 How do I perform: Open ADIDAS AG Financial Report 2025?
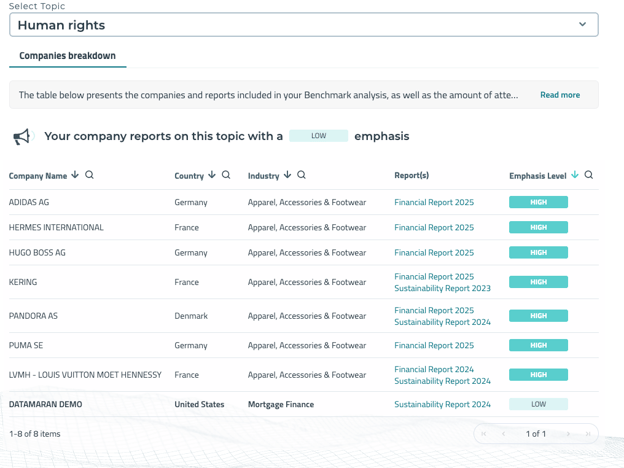(434, 202)
